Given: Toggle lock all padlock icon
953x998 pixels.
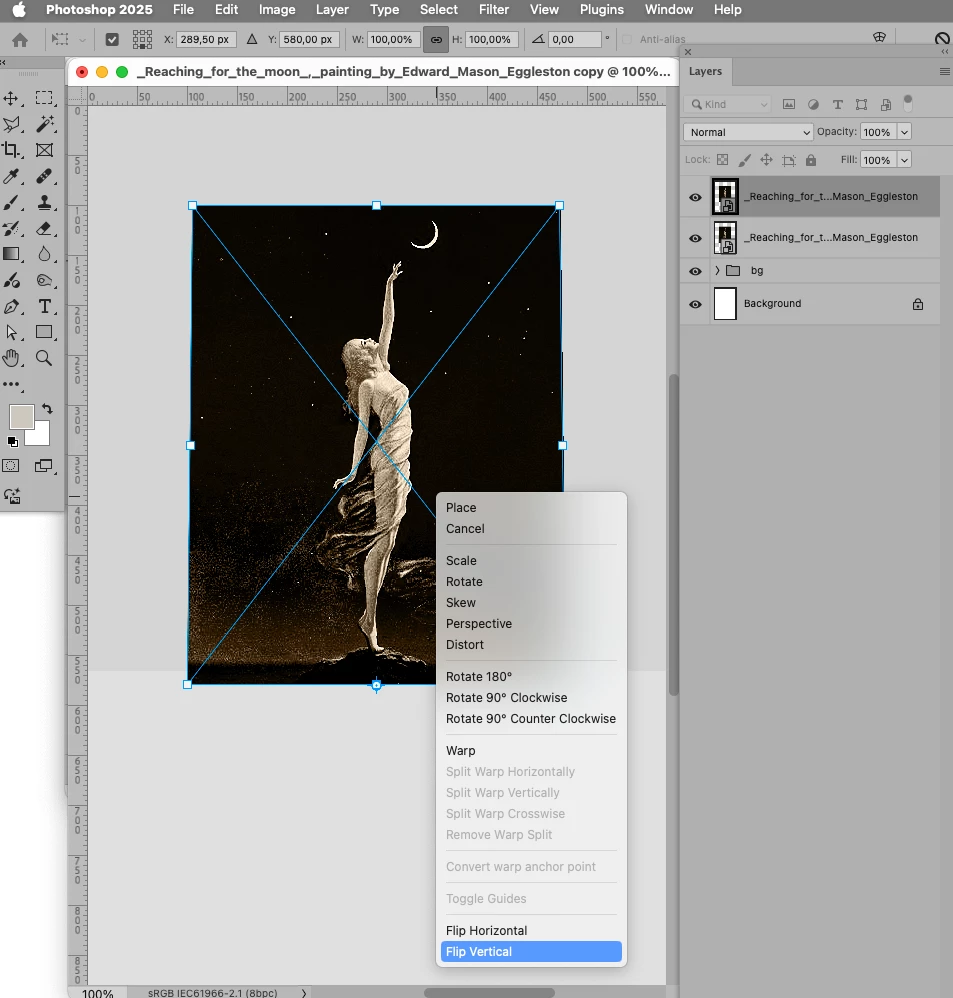Looking at the screenshot, I should tap(810, 160).
